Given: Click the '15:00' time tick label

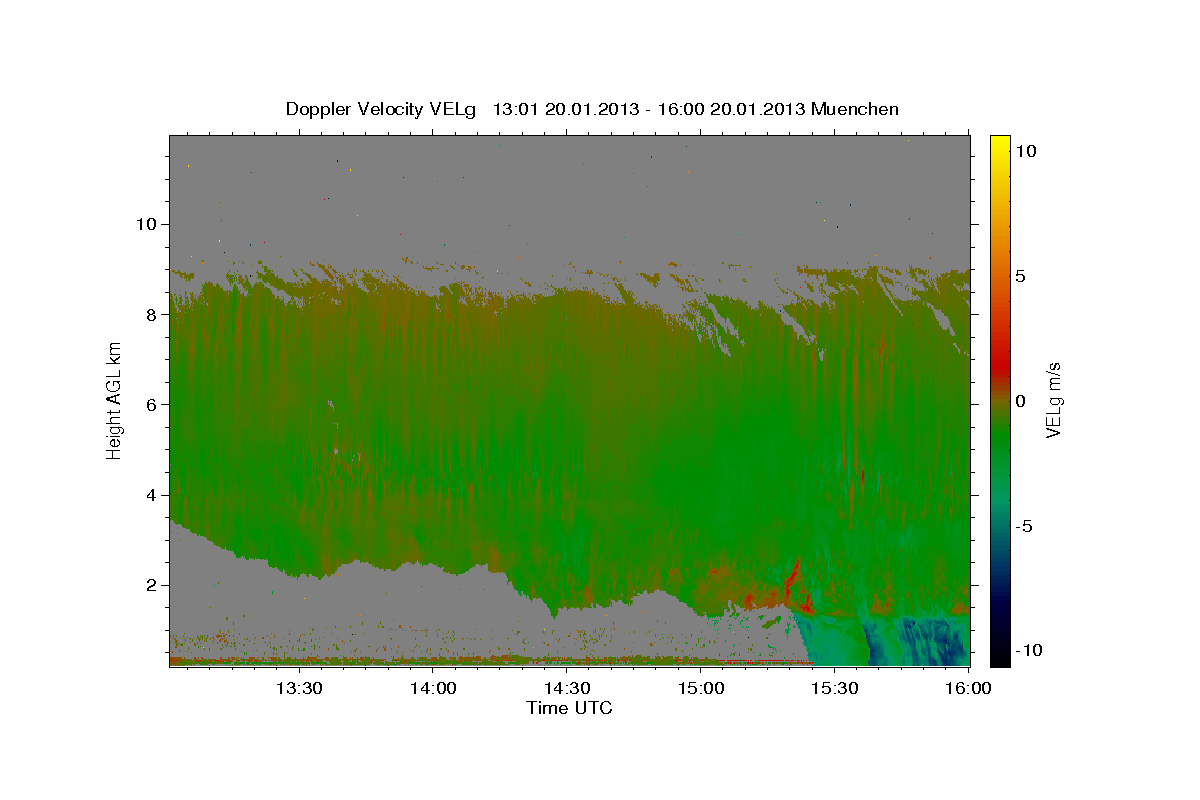Looking at the screenshot, I should pos(701,688).
